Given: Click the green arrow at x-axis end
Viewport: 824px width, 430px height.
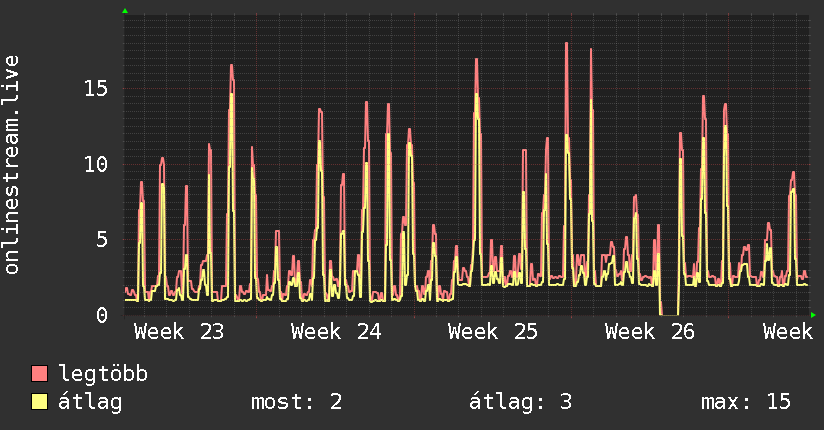Looking at the screenshot, I should (x=813, y=315).
